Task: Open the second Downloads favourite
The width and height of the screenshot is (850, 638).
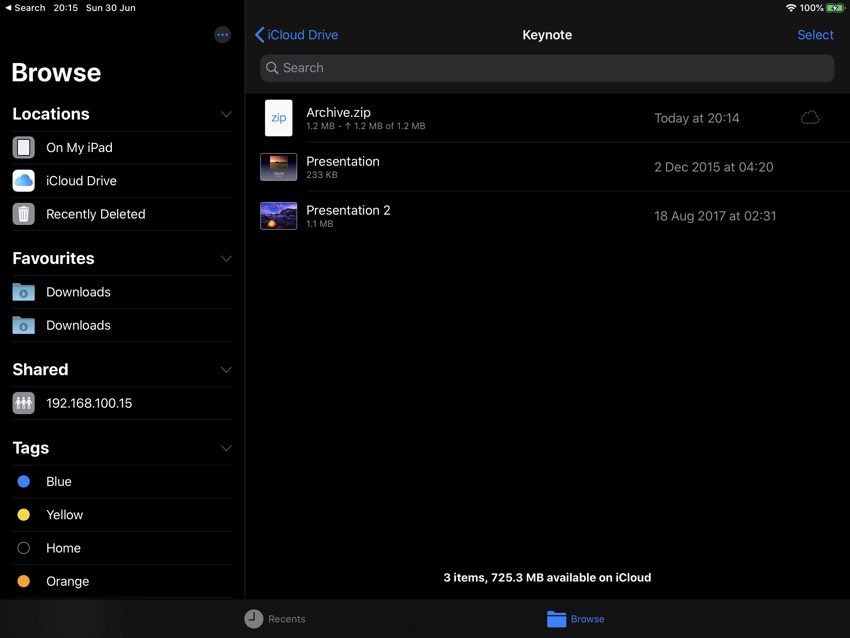Action: [122, 325]
